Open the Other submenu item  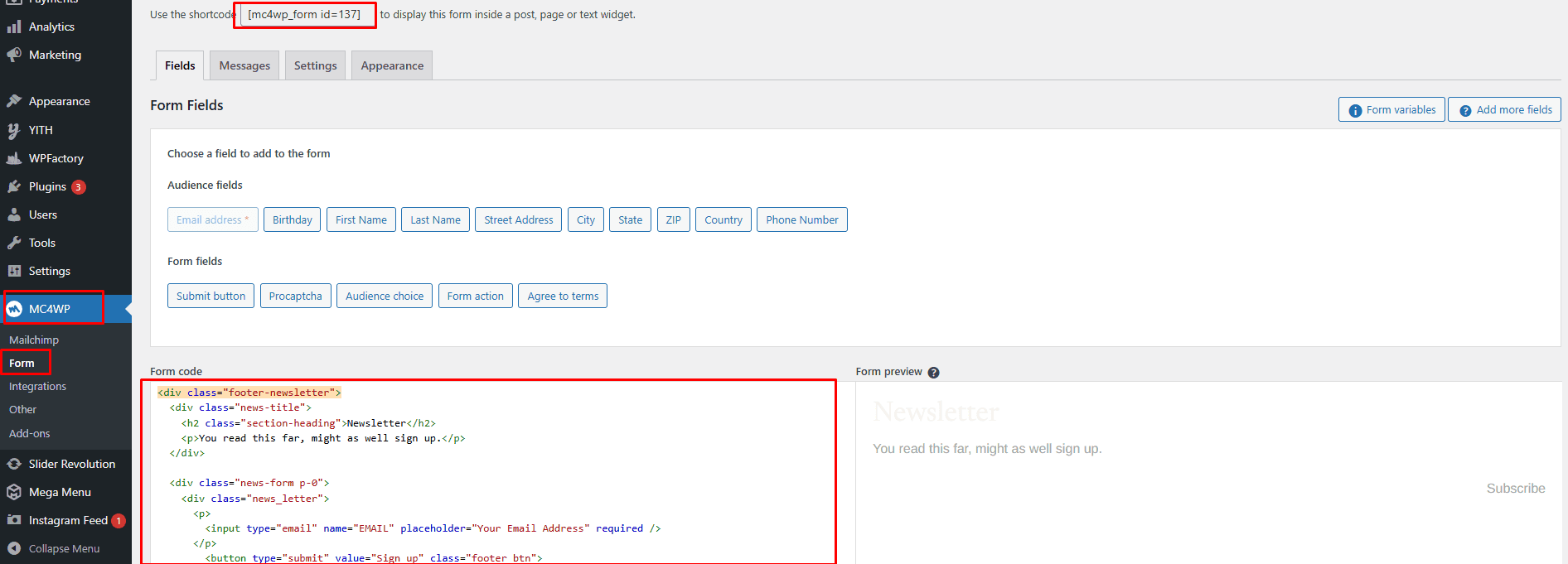pos(23,409)
